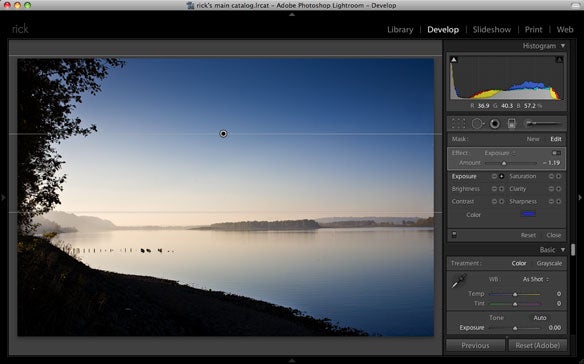Click the toolbar toggle pill in the title bar
The width and height of the screenshot is (584, 364).
574,5
